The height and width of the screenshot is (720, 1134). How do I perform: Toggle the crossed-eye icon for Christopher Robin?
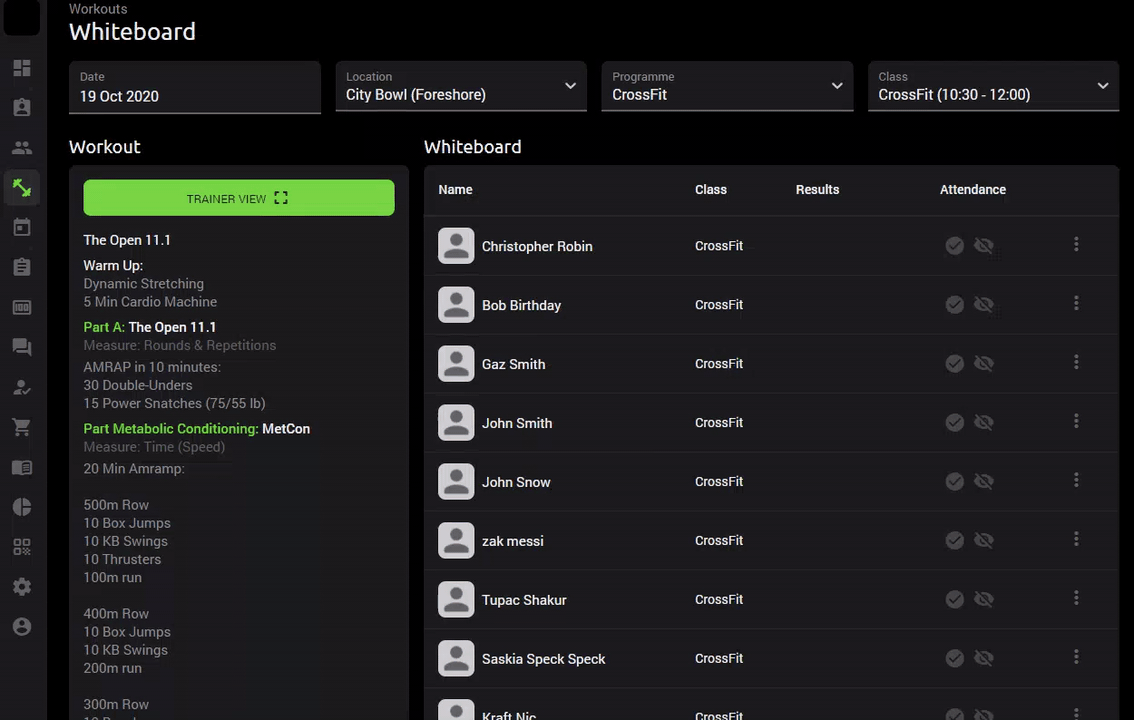point(984,246)
